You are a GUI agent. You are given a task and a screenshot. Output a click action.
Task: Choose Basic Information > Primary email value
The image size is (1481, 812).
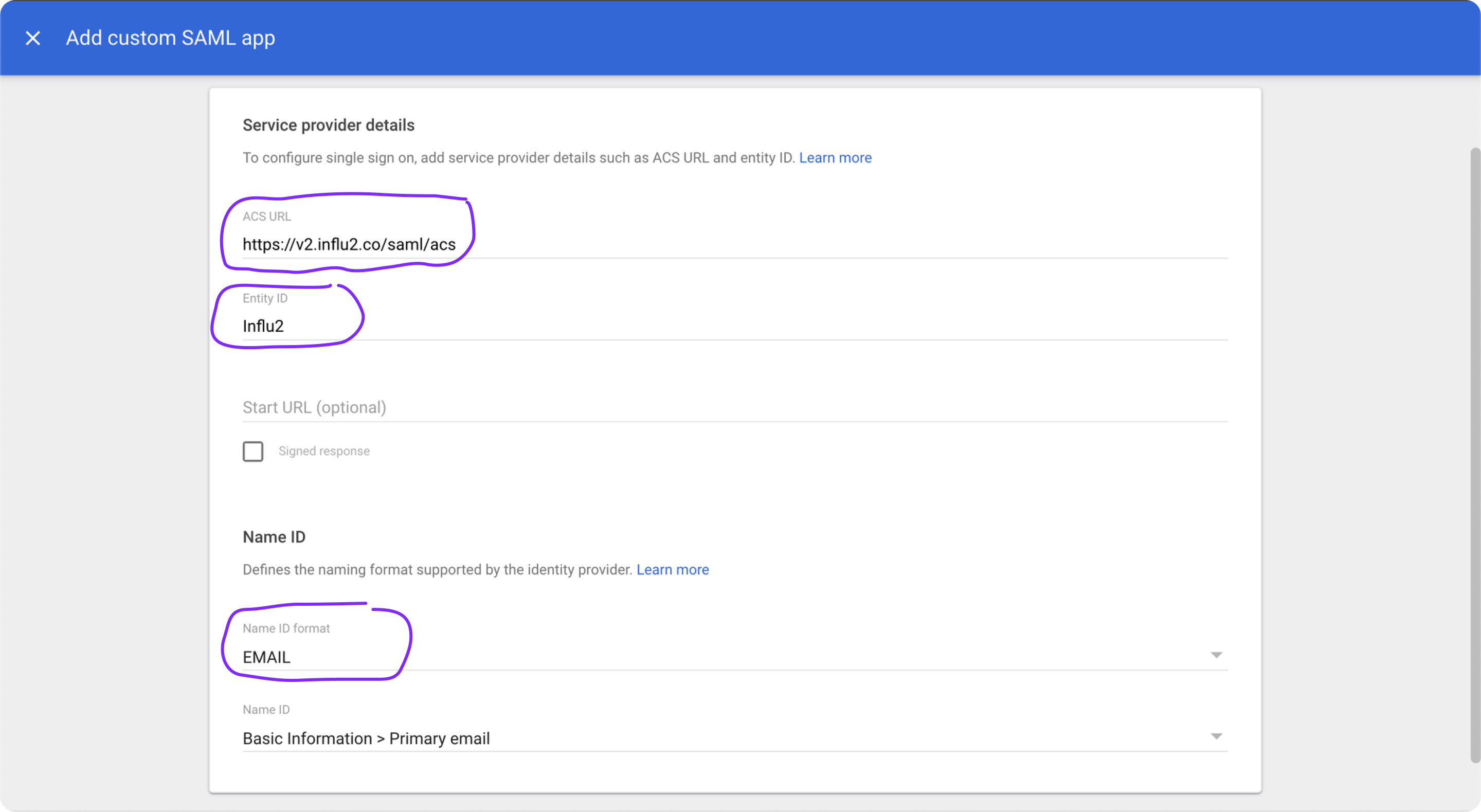[366, 738]
